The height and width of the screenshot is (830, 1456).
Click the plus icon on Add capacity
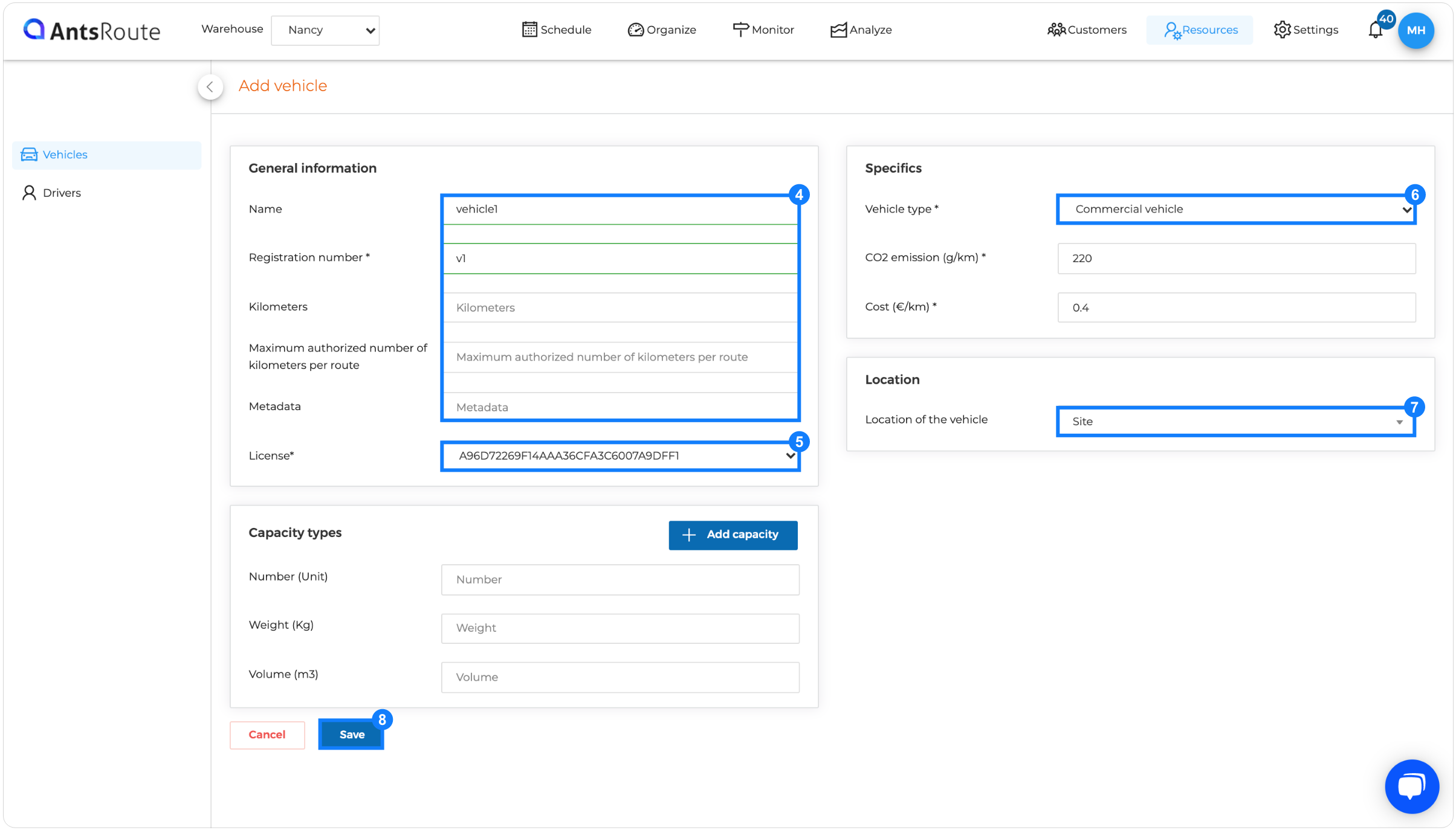click(x=688, y=535)
